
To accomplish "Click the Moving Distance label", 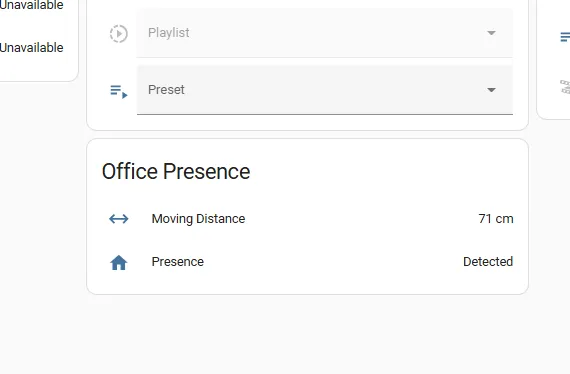I will pos(198,219).
